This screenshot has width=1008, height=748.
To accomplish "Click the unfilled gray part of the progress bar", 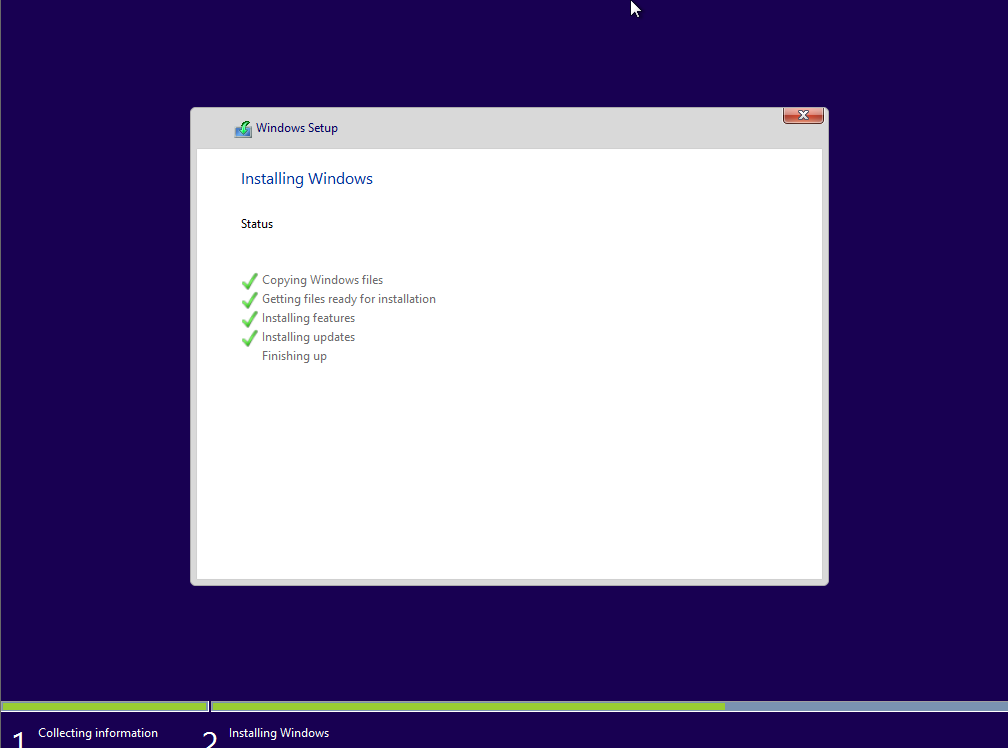I will point(865,706).
